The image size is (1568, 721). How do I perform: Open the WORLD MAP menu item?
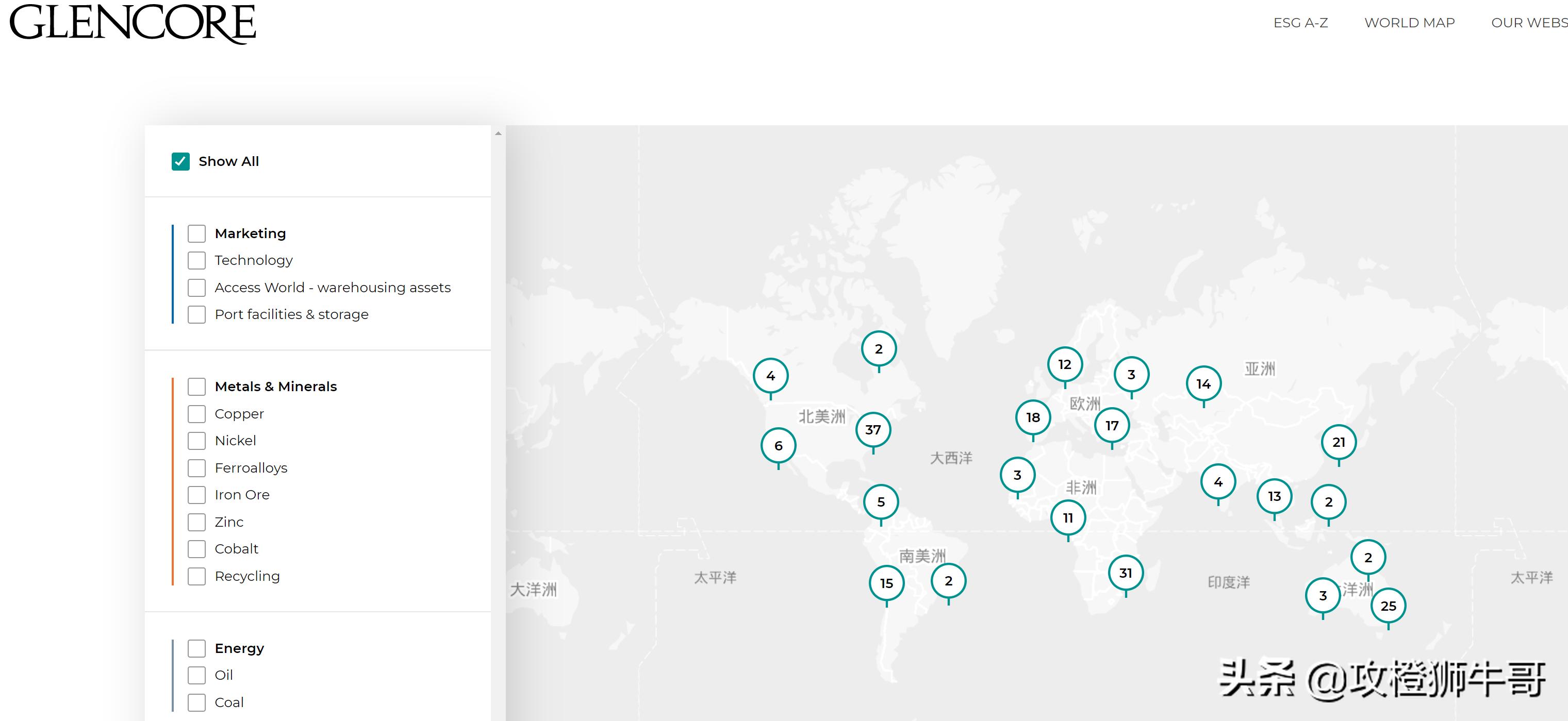coord(1409,23)
